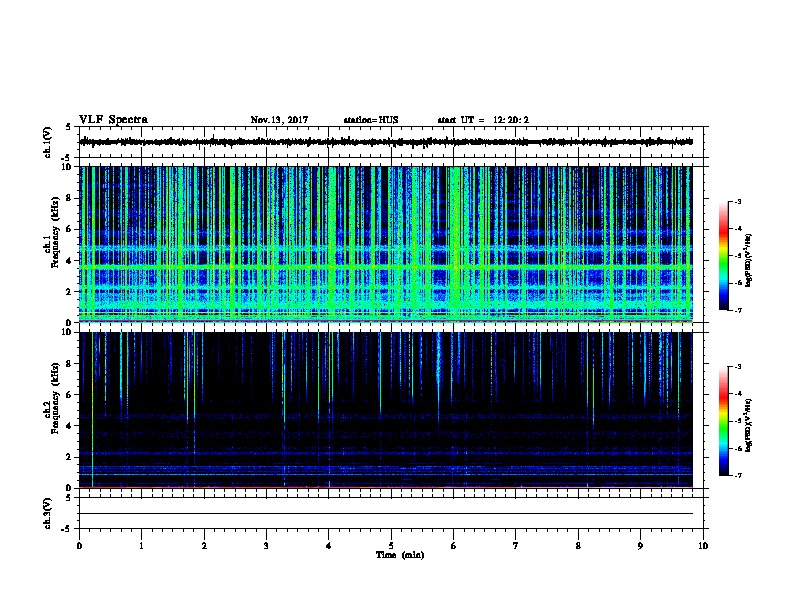Image resolution: width=792 pixels, height=612 pixels.
Task: Click time axis tick label "4"
Action: (329, 545)
